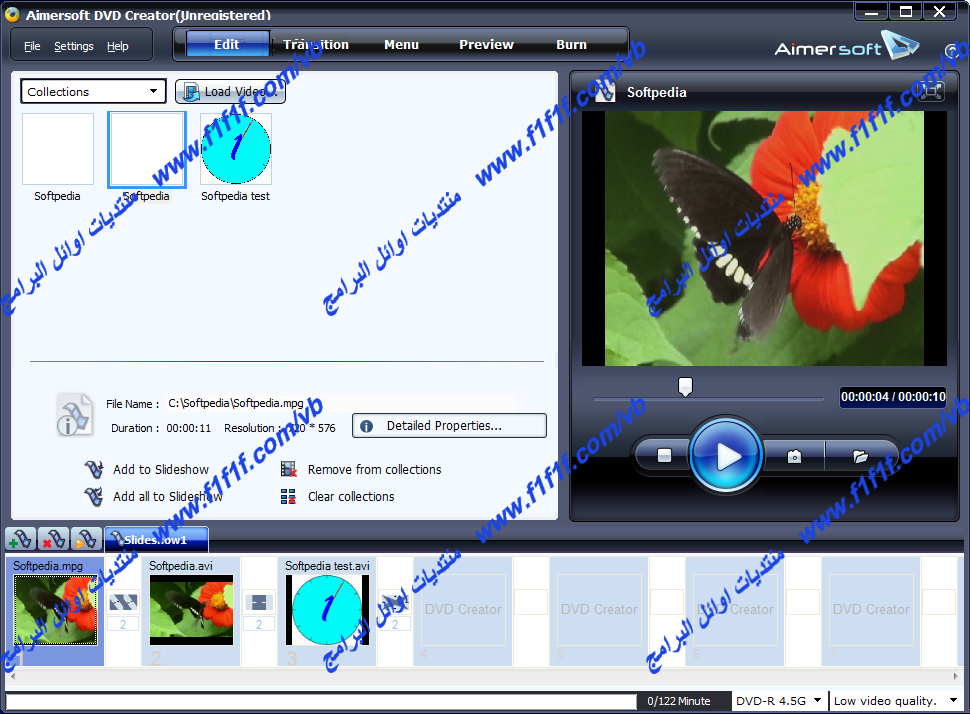Image resolution: width=970 pixels, height=714 pixels.
Task: Click the add slideshow icon above the storyboard
Action: [20, 539]
